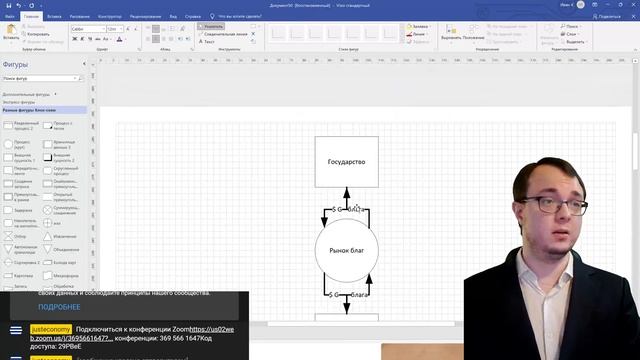The width and height of the screenshot is (640, 360).
Task: Click the Redo icon in the title bar
Action: (31, 5)
